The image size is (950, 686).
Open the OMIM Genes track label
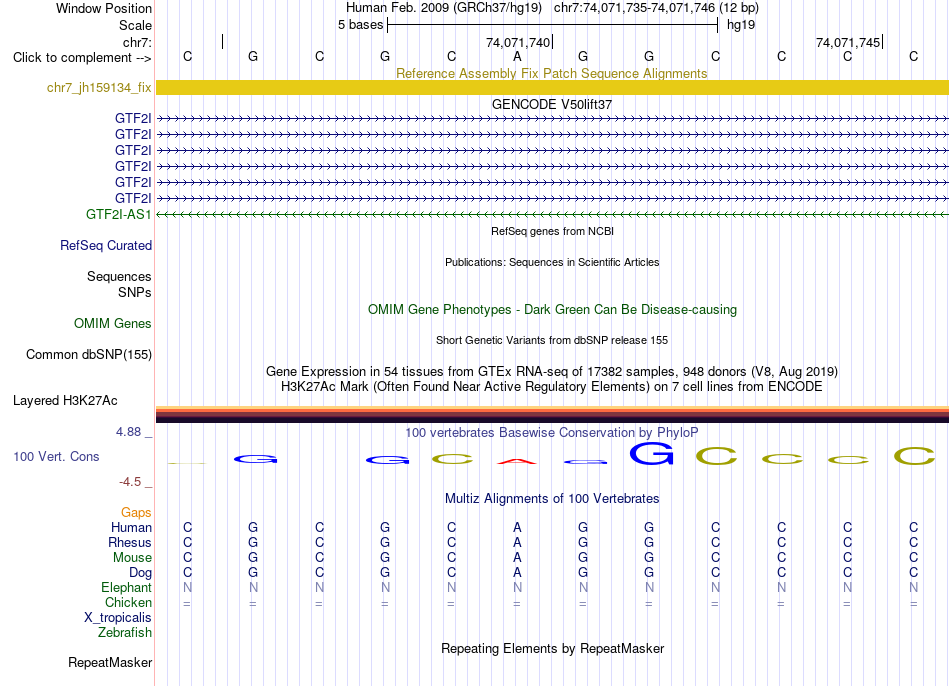point(112,324)
